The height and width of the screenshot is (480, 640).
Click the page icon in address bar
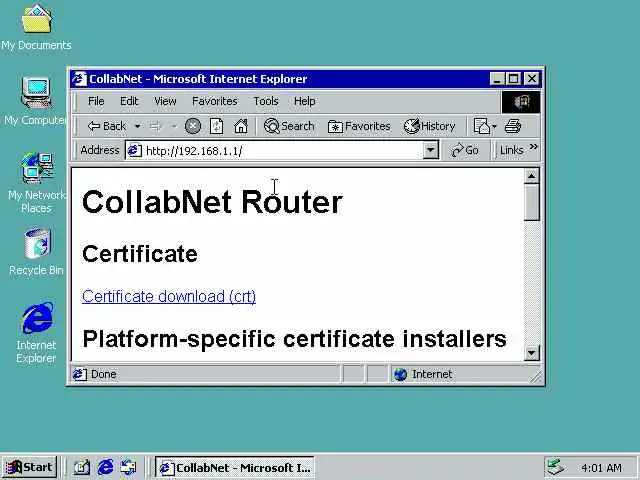click(134, 151)
